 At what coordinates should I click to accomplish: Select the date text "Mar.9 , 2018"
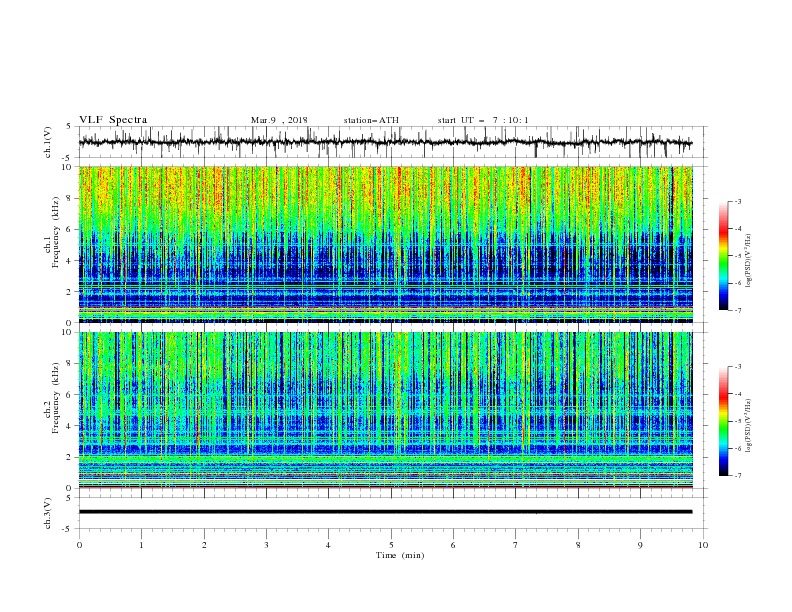pyautogui.click(x=279, y=120)
